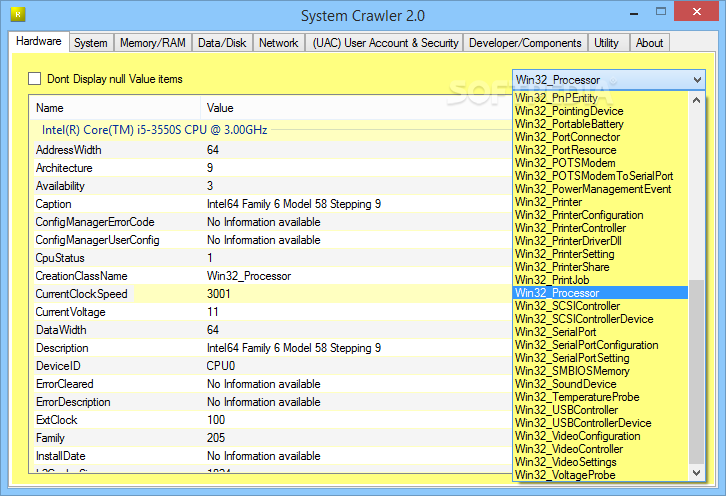Click scroll down arrow of dropdown list
The width and height of the screenshot is (726, 496).
pos(696,472)
